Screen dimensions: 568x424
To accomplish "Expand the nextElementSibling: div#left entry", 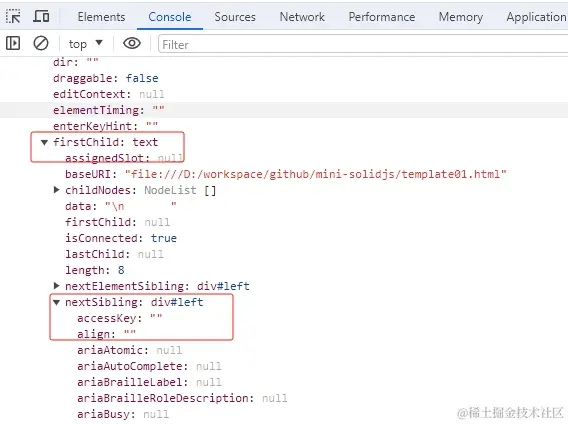I will point(56,286).
